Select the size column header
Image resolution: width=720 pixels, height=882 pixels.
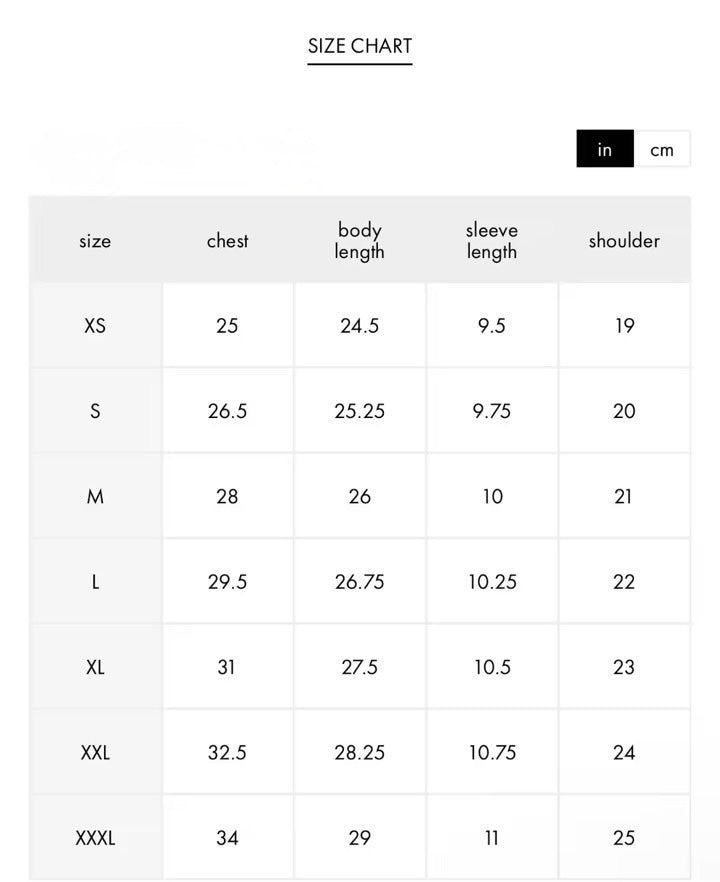[95, 241]
